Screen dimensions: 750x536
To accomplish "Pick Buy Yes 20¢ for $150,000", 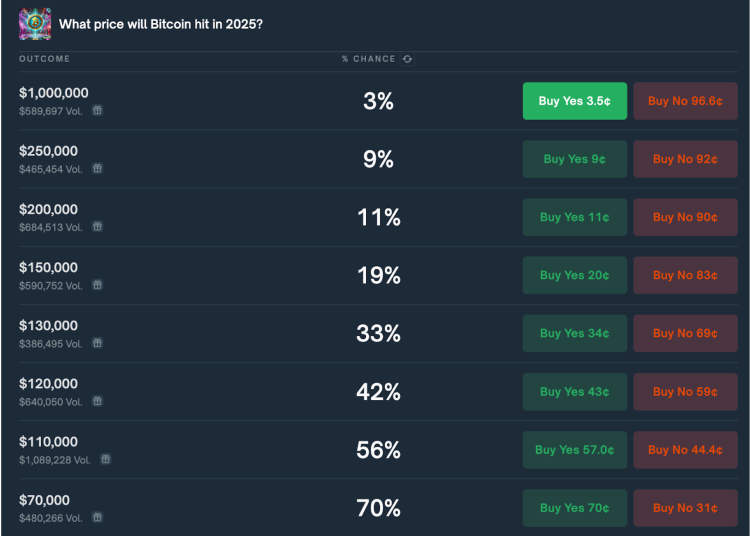I will 574,275.
